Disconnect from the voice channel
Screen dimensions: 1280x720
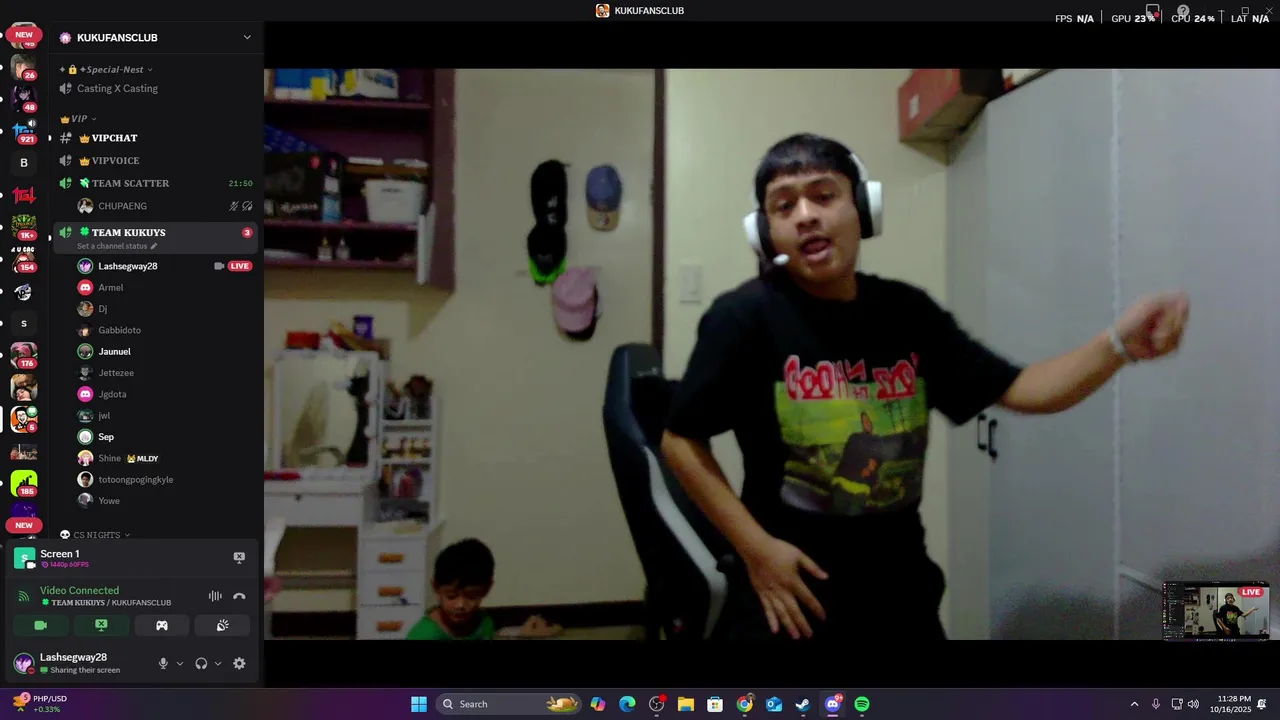pos(239,596)
